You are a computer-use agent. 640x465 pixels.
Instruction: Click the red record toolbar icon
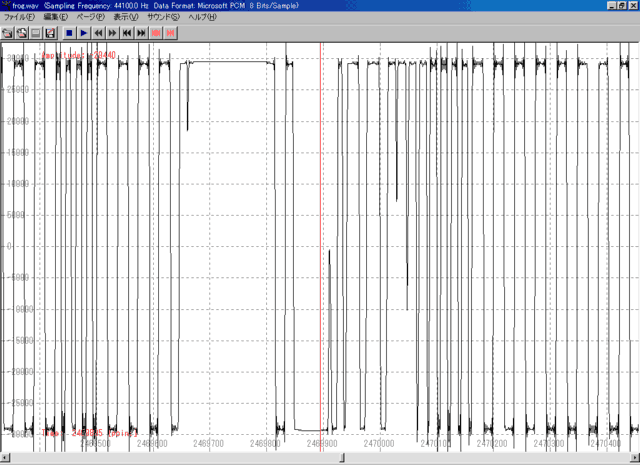pos(157,33)
